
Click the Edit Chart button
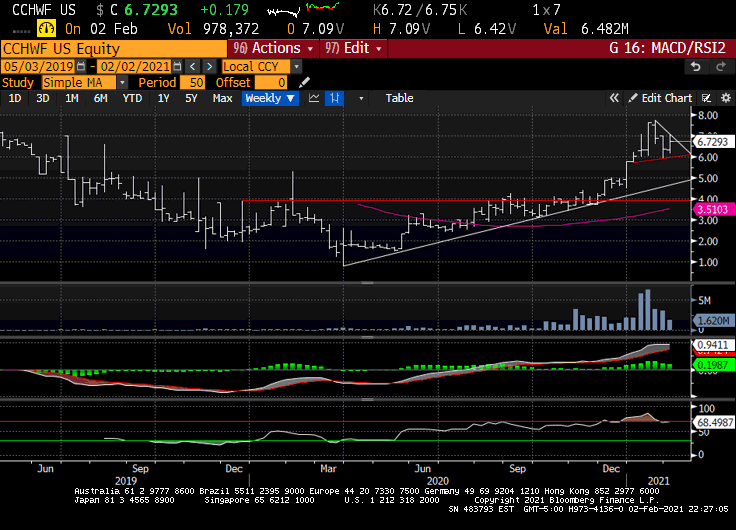coord(660,98)
